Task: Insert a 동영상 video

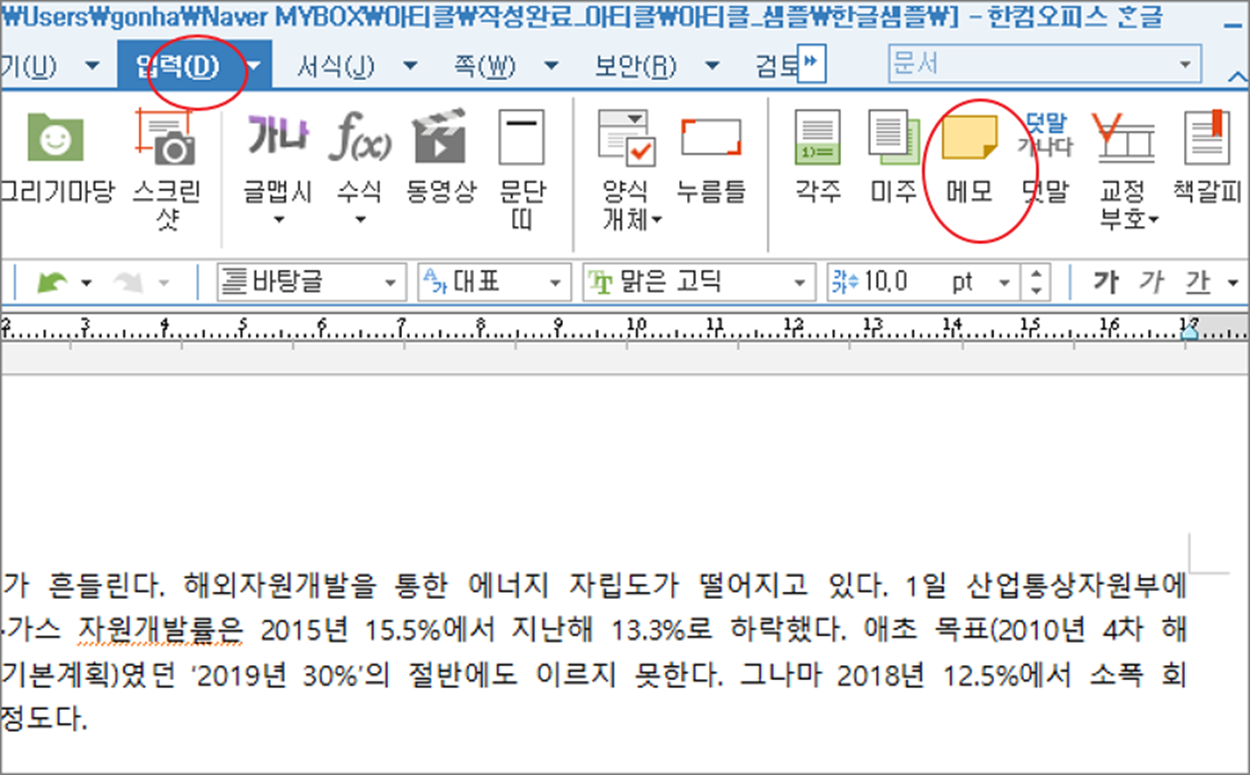Action: click(x=441, y=155)
